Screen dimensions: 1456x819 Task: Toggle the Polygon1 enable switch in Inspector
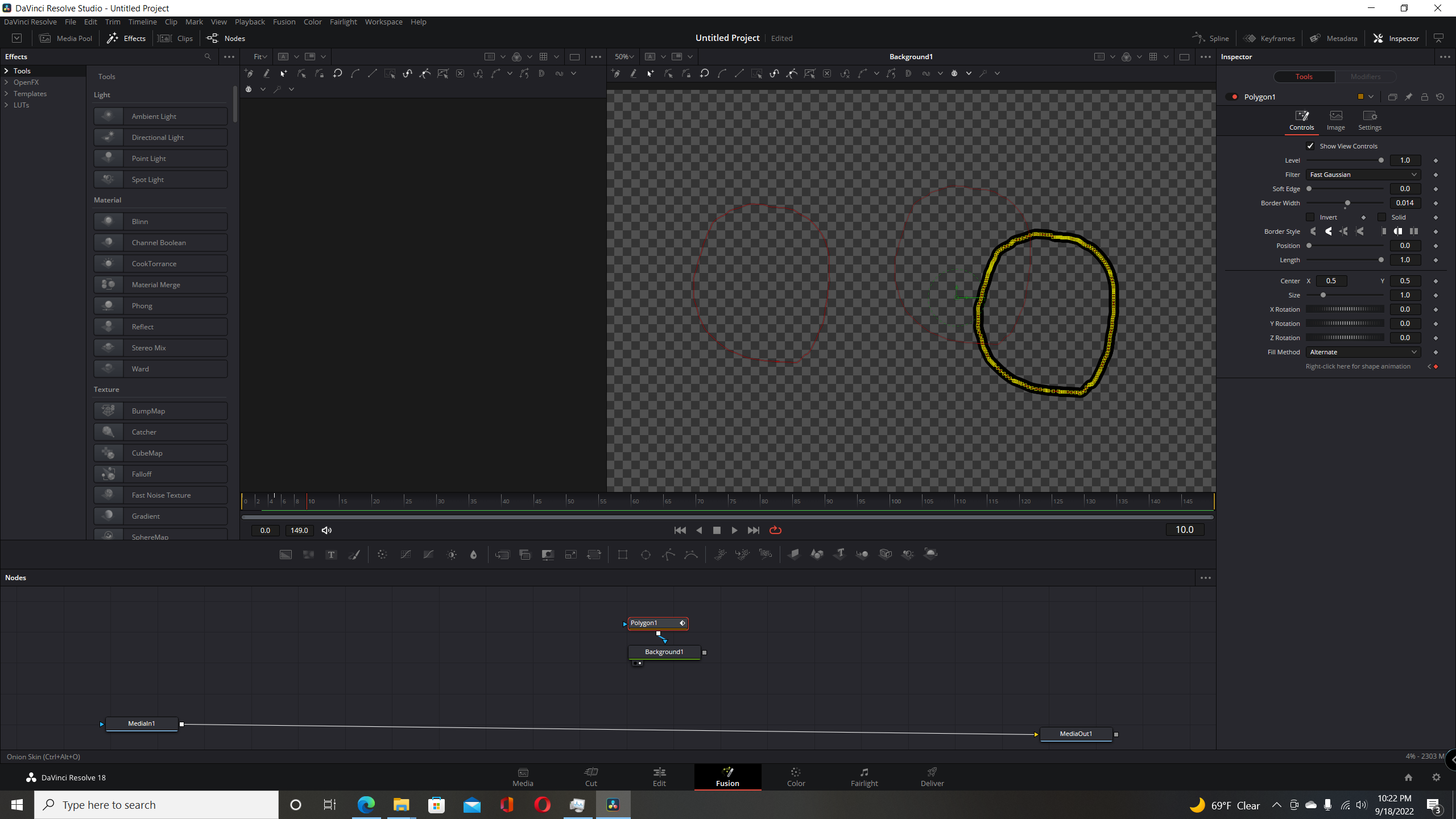click(1232, 97)
